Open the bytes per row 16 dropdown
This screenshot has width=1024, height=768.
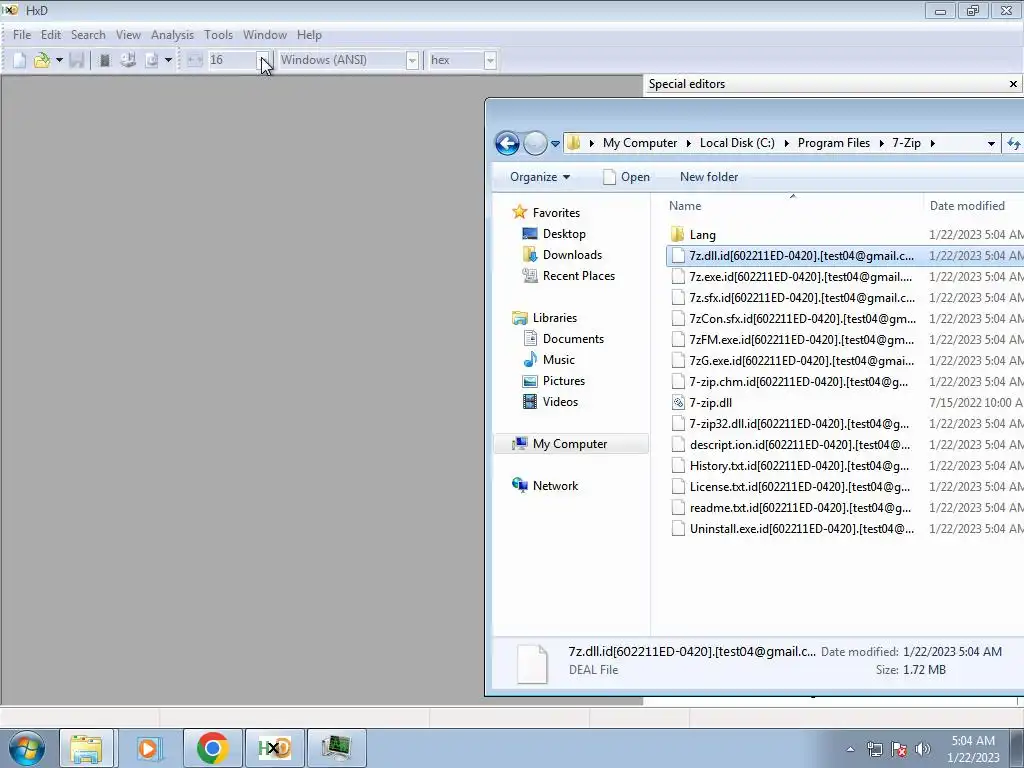(263, 60)
